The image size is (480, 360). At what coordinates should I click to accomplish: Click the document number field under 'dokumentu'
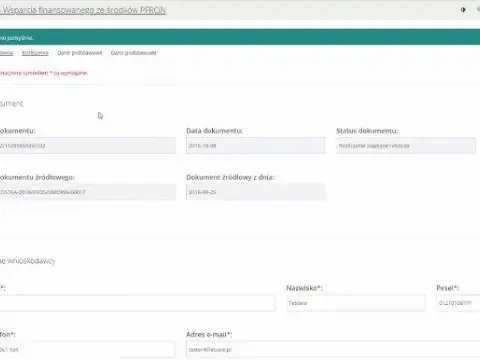pyautogui.click(x=87, y=146)
